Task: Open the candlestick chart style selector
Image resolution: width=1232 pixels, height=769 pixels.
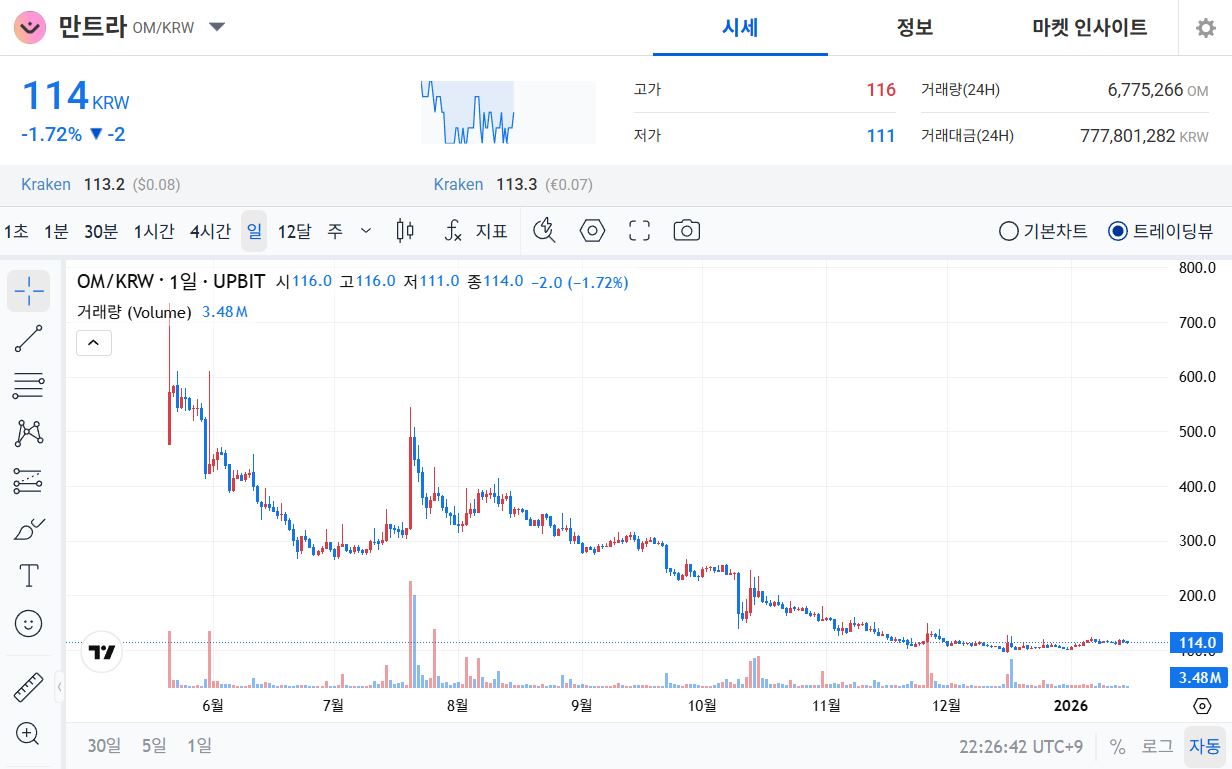Action: pos(405,230)
